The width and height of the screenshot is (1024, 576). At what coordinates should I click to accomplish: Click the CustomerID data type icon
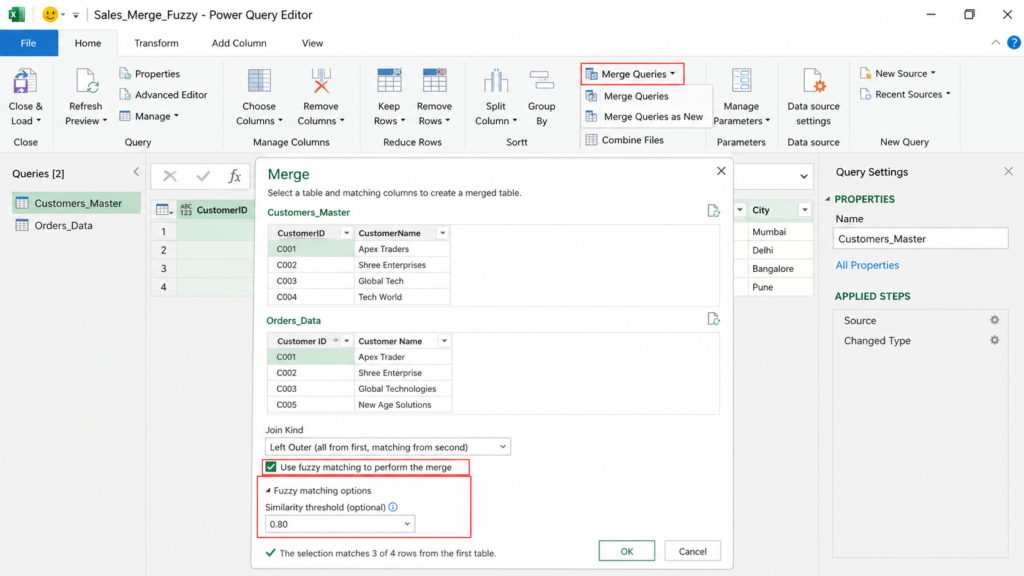[186, 210]
